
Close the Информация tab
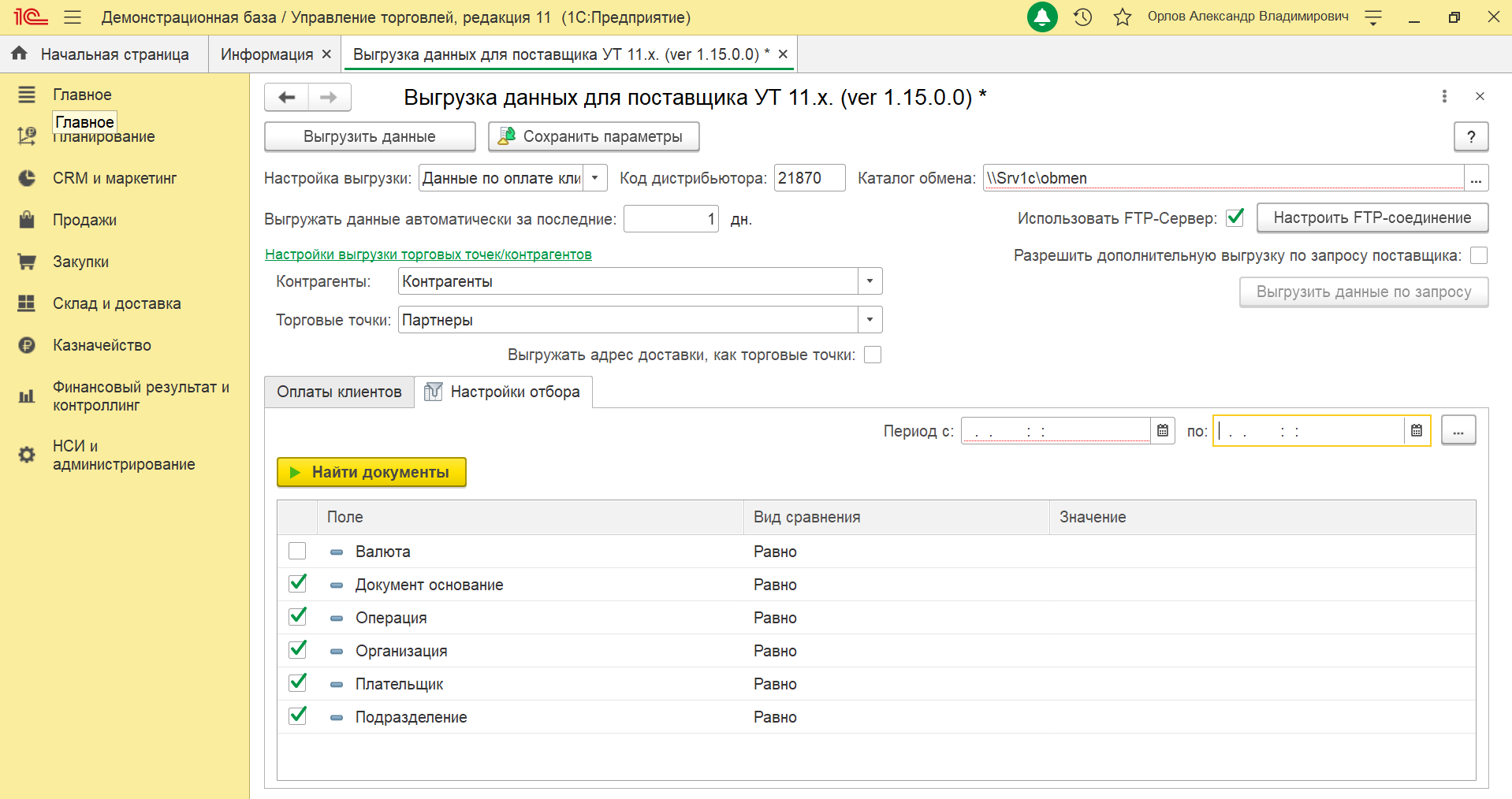click(326, 54)
